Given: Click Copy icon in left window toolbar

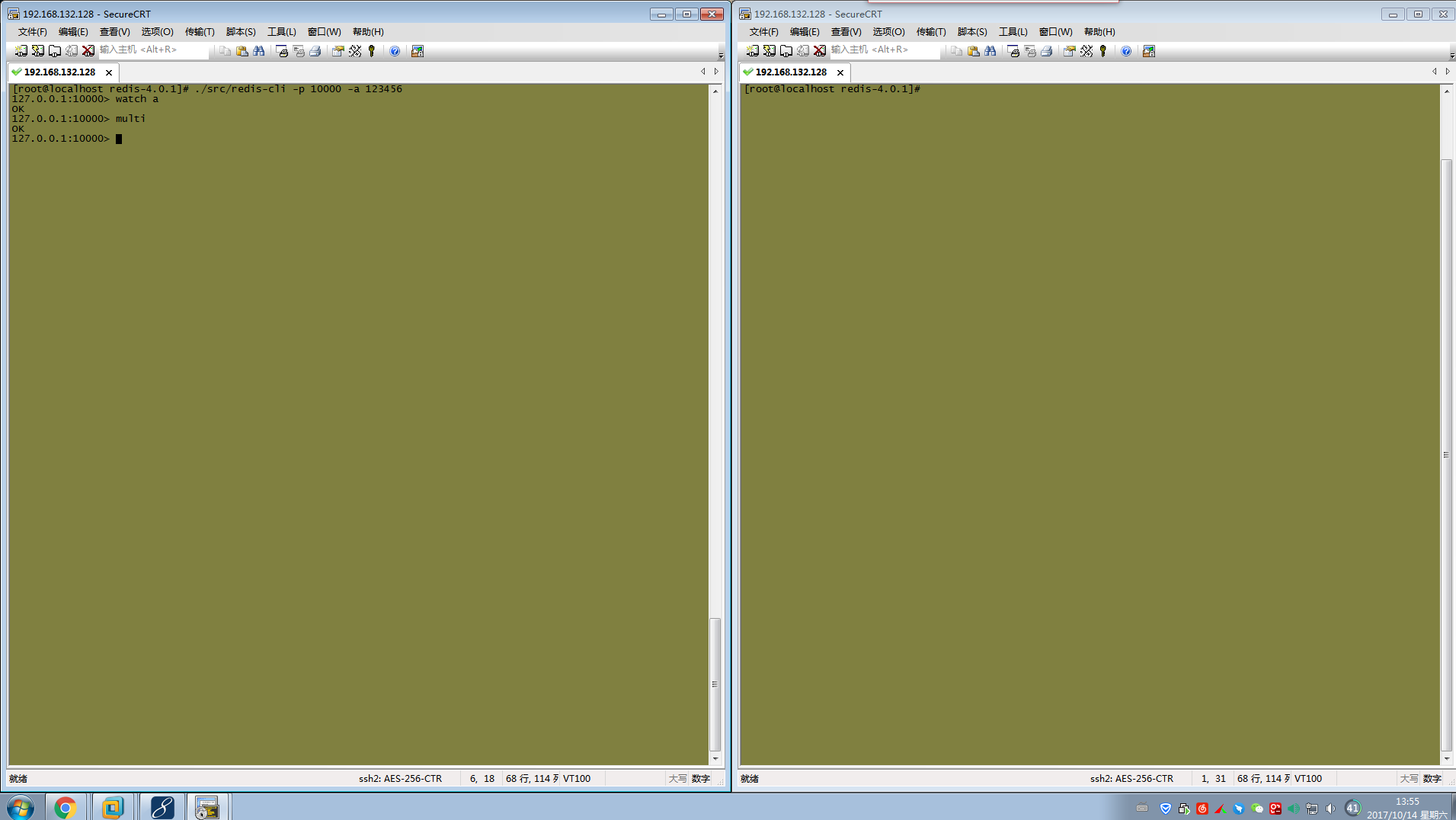Looking at the screenshot, I should [x=225, y=51].
